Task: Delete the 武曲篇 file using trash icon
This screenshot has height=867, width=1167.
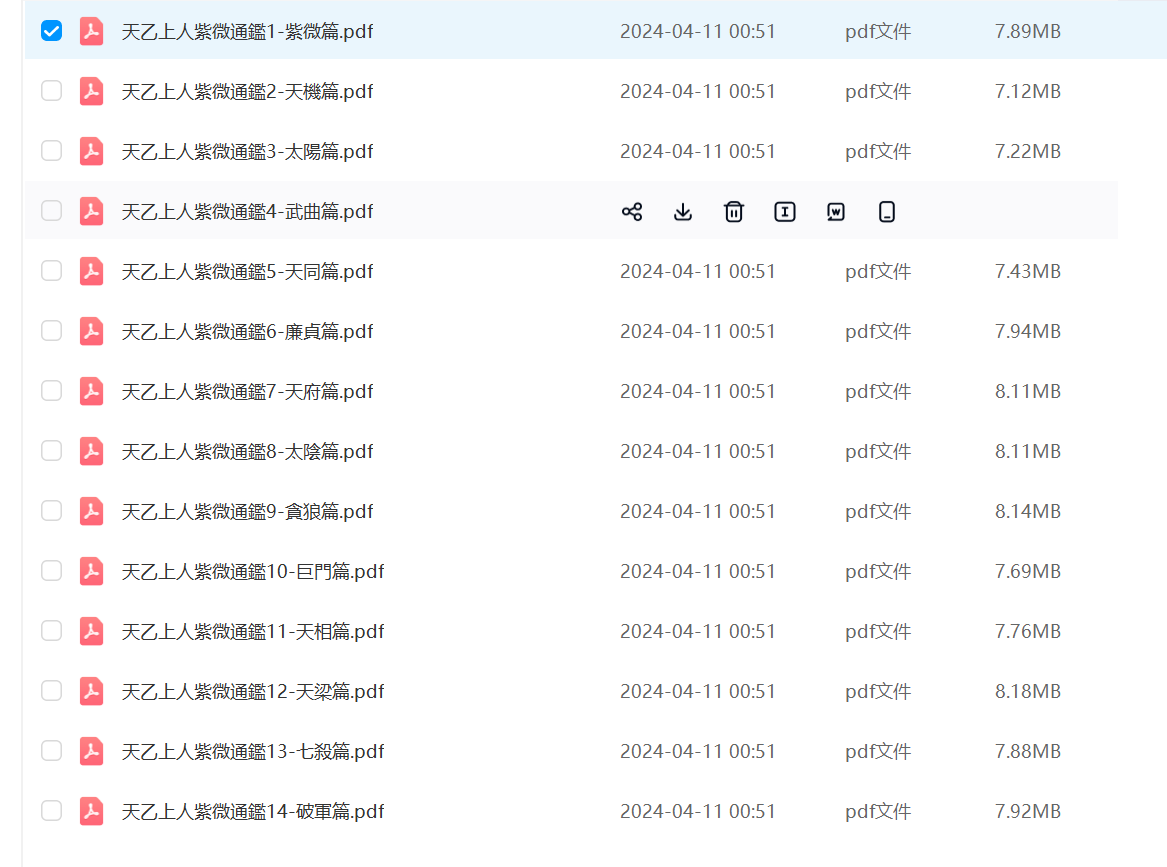Action: [x=734, y=211]
